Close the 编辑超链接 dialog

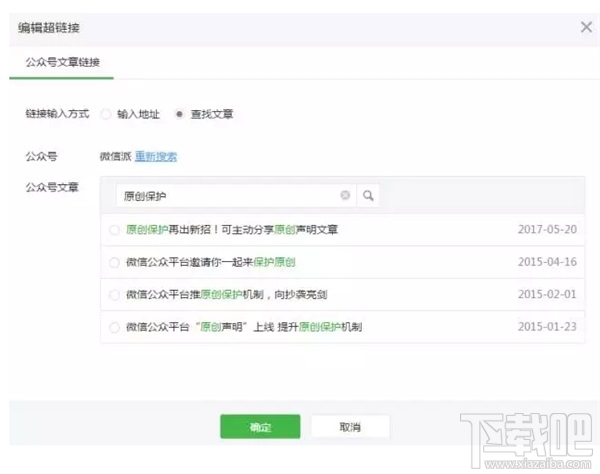click(586, 27)
